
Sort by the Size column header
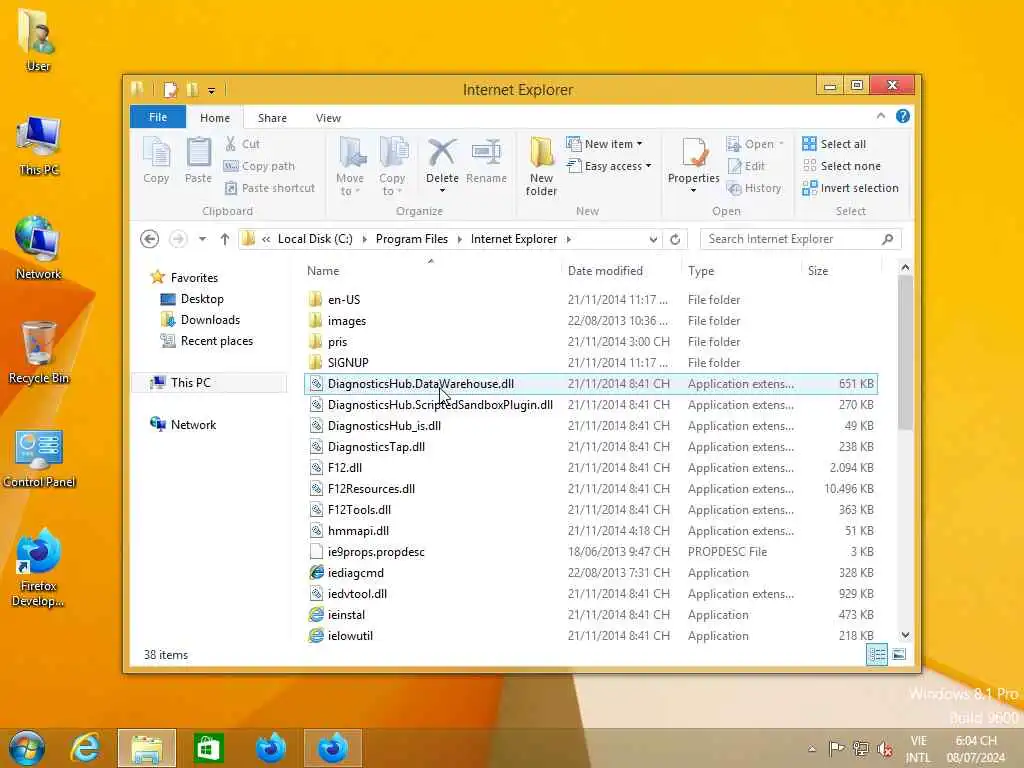pyautogui.click(x=840, y=270)
